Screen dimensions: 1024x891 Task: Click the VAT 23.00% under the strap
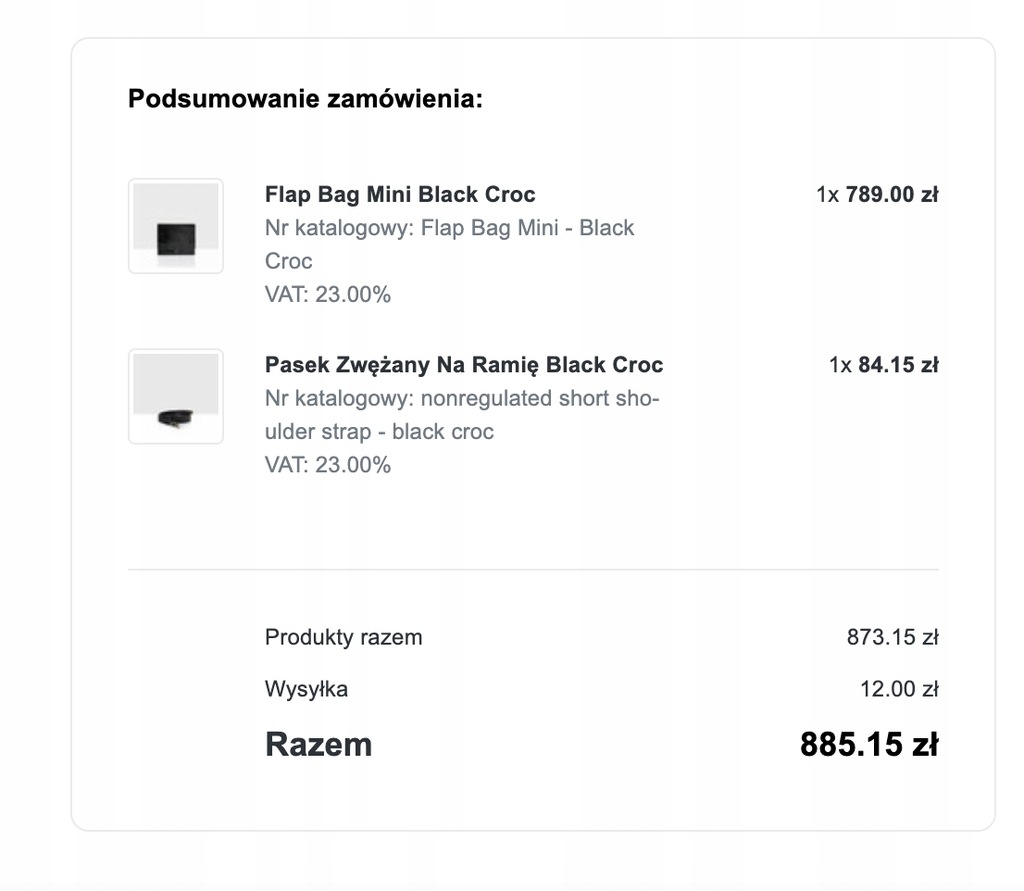coord(327,464)
